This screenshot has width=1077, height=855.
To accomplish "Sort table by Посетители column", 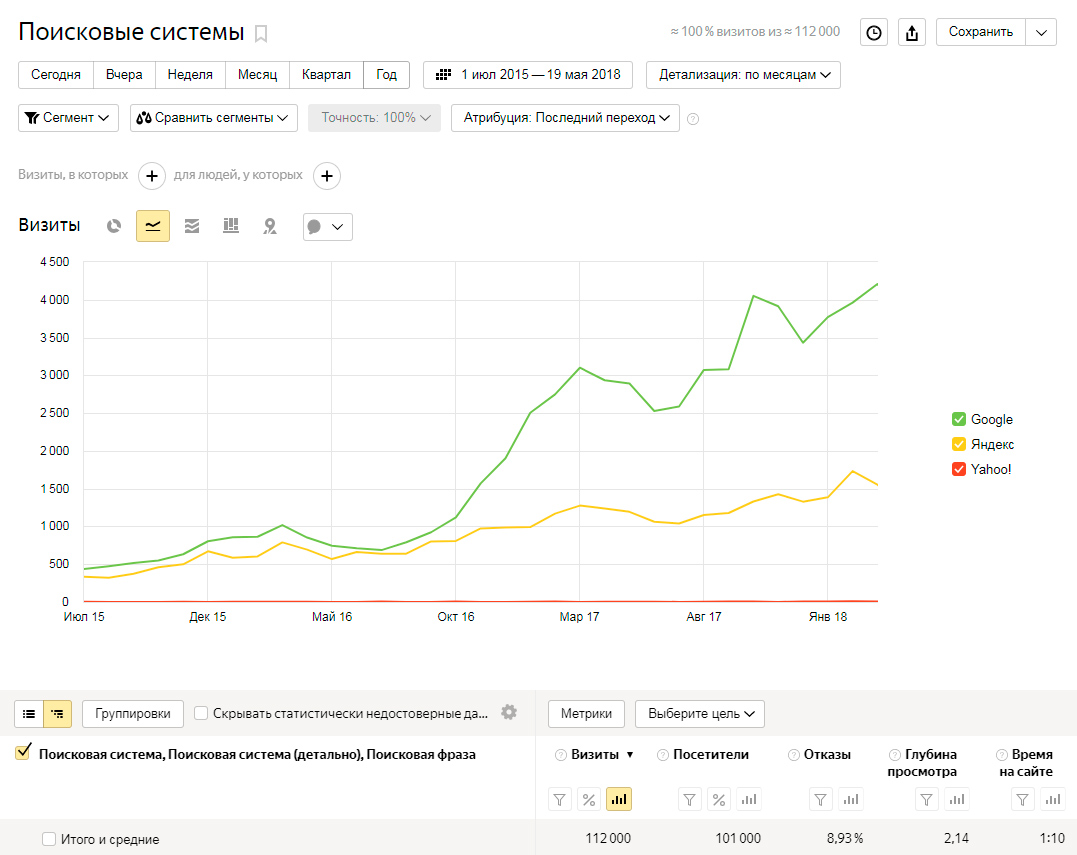I will (x=711, y=755).
